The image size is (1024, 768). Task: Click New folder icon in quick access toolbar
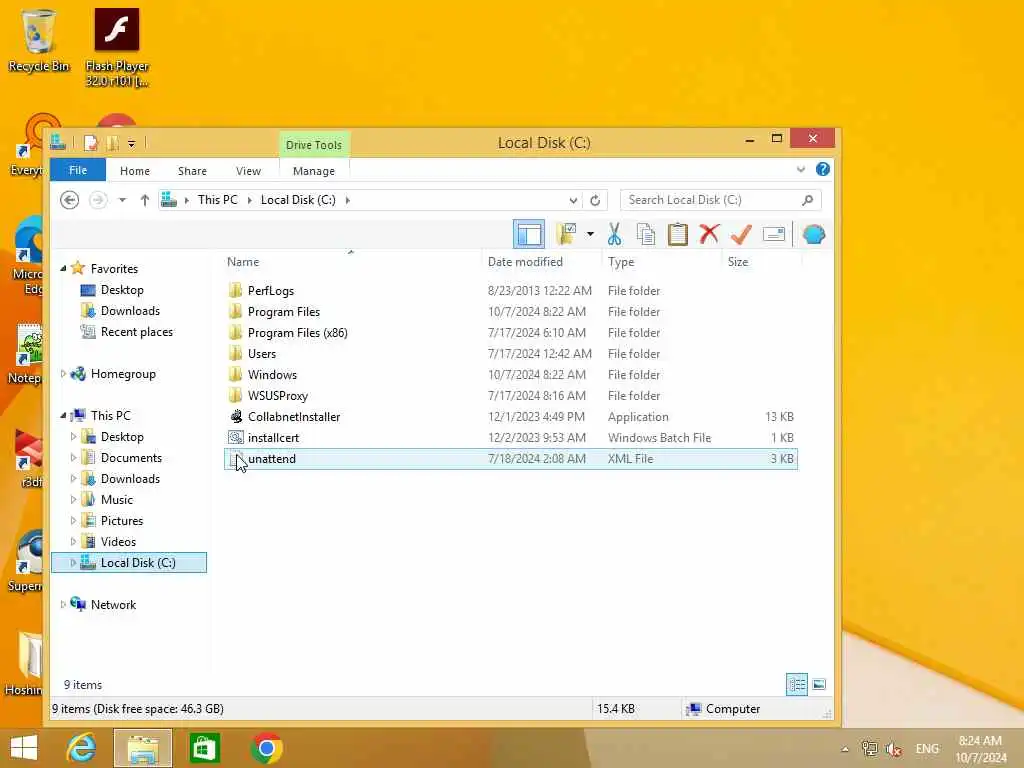(x=112, y=142)
